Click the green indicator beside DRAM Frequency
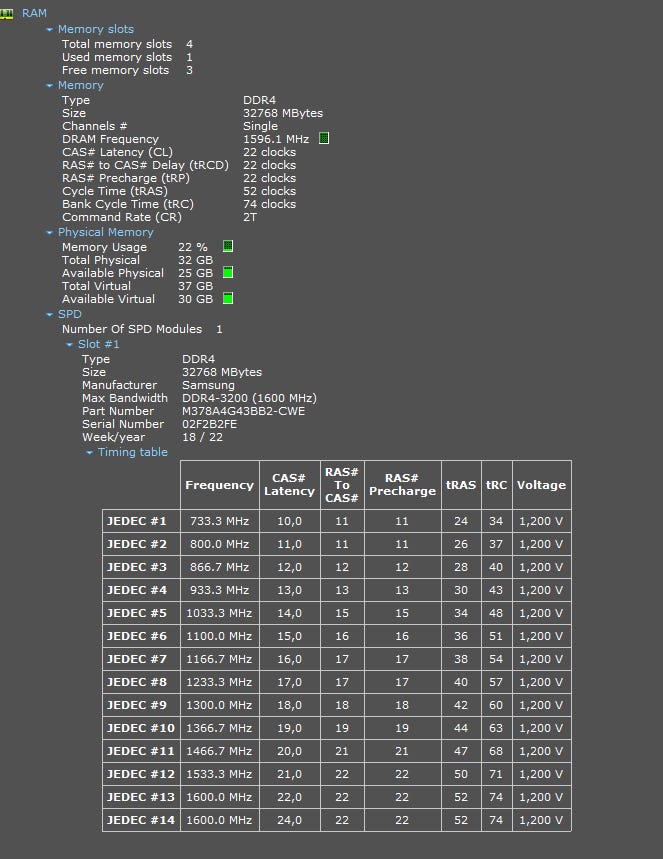 click(x=324, y=139)
